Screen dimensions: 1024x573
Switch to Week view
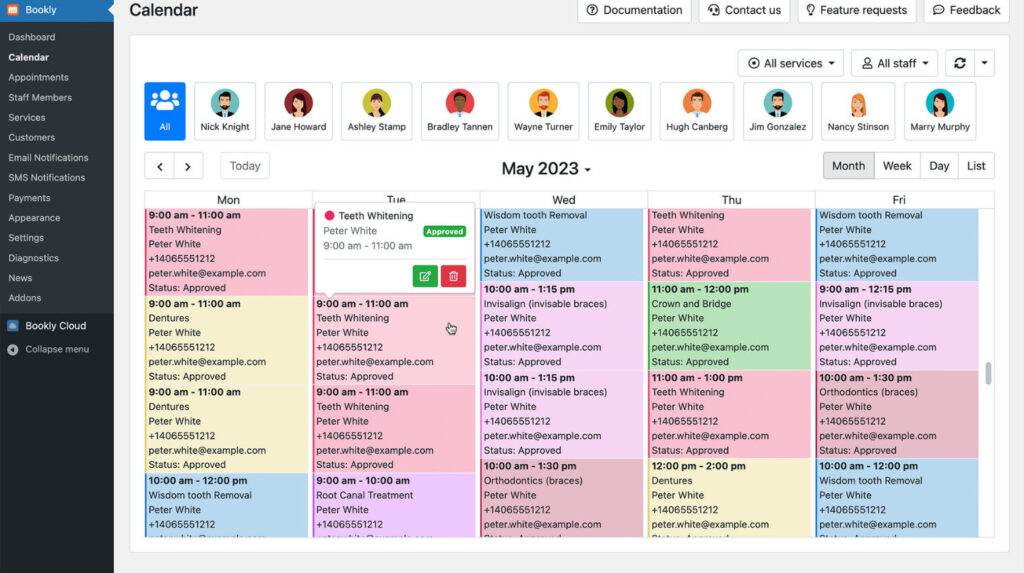click(897, 166)
